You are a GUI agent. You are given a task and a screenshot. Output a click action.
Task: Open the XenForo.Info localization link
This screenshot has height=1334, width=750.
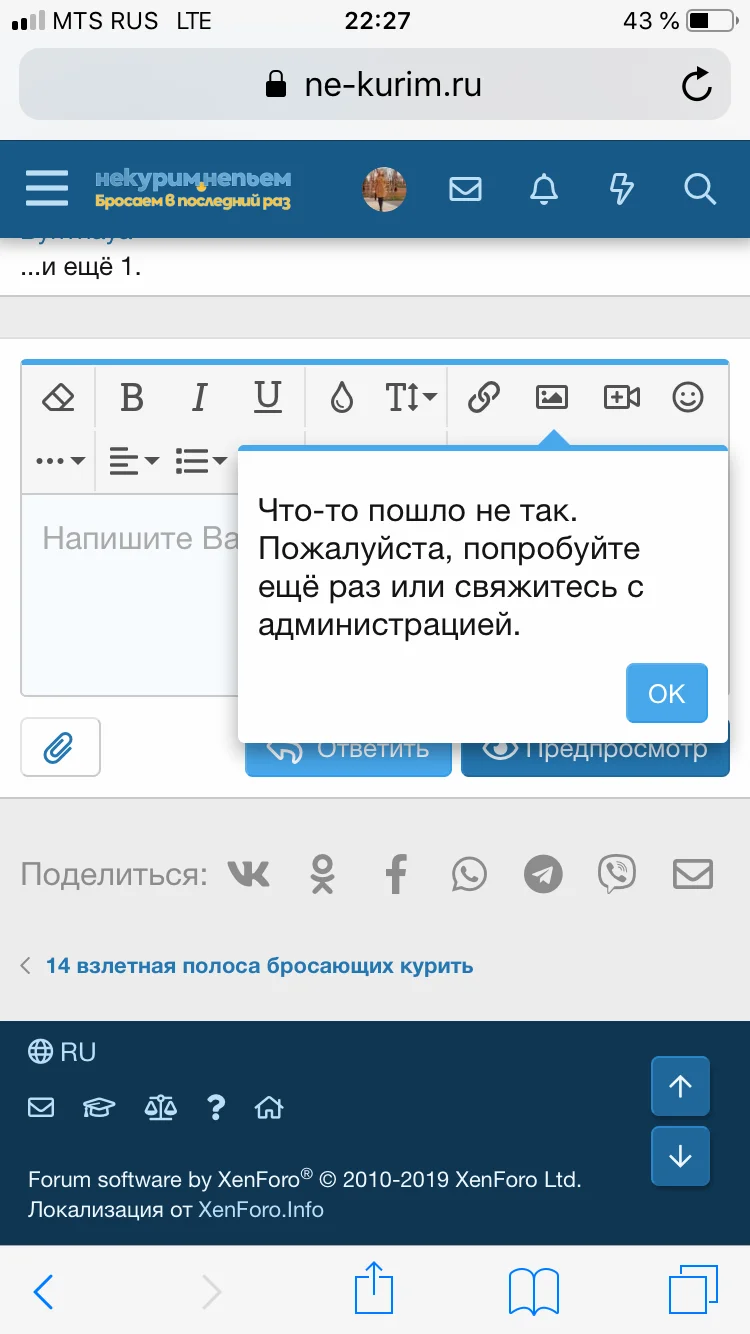coord(261,1209)
